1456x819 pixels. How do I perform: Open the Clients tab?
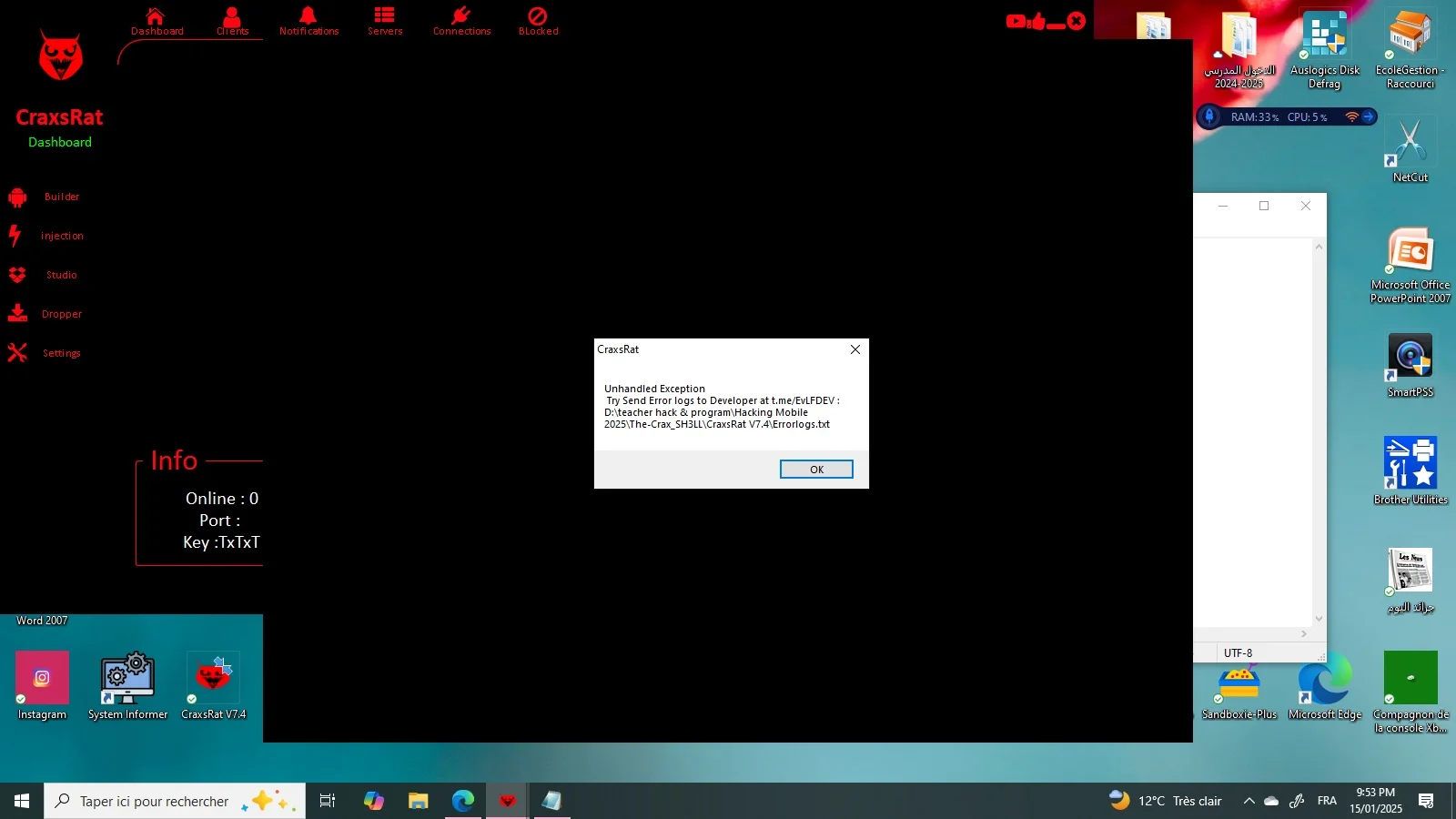232,22
